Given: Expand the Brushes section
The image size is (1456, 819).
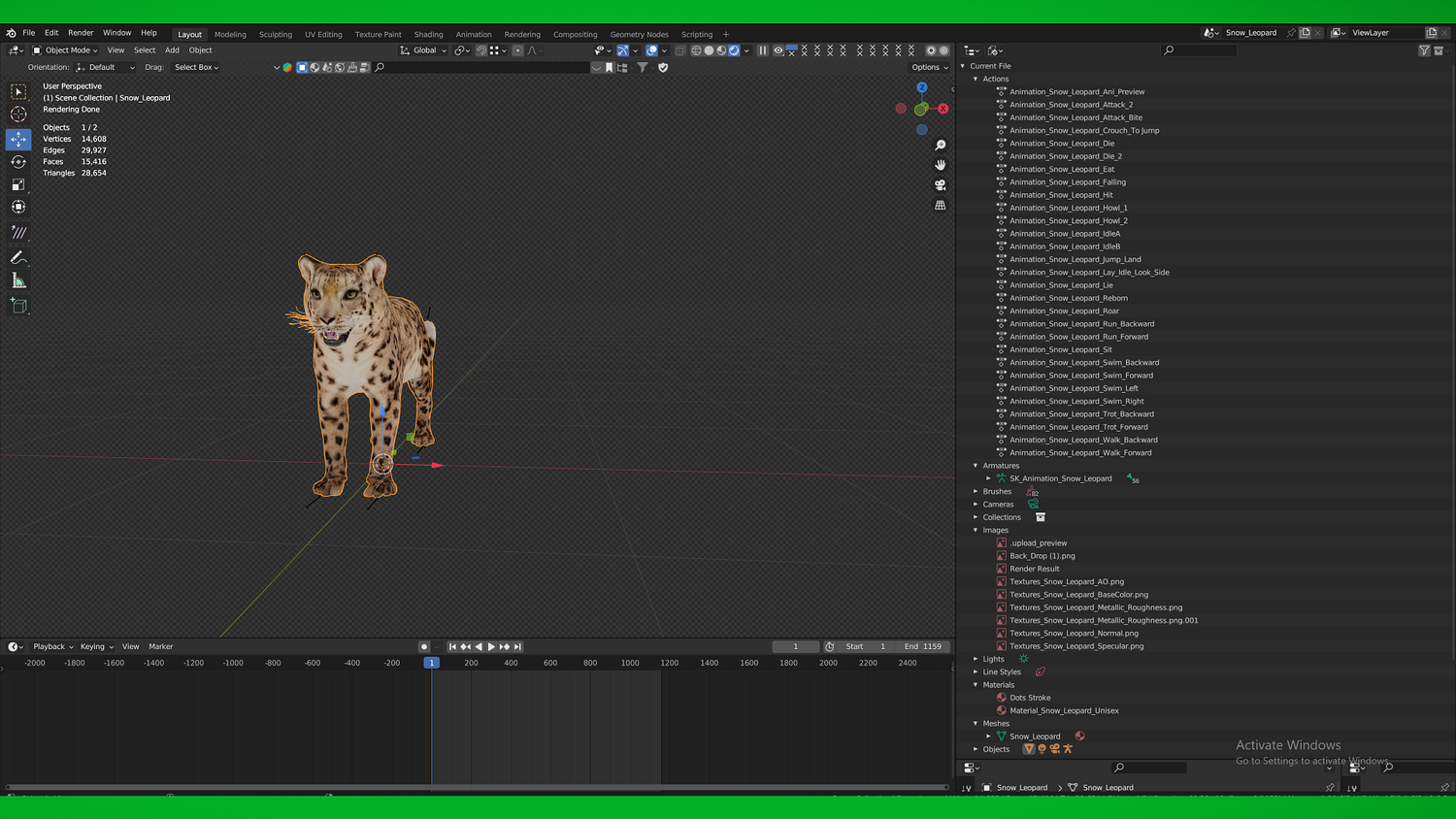Looking at the screenshot, I should pos(976,492).
